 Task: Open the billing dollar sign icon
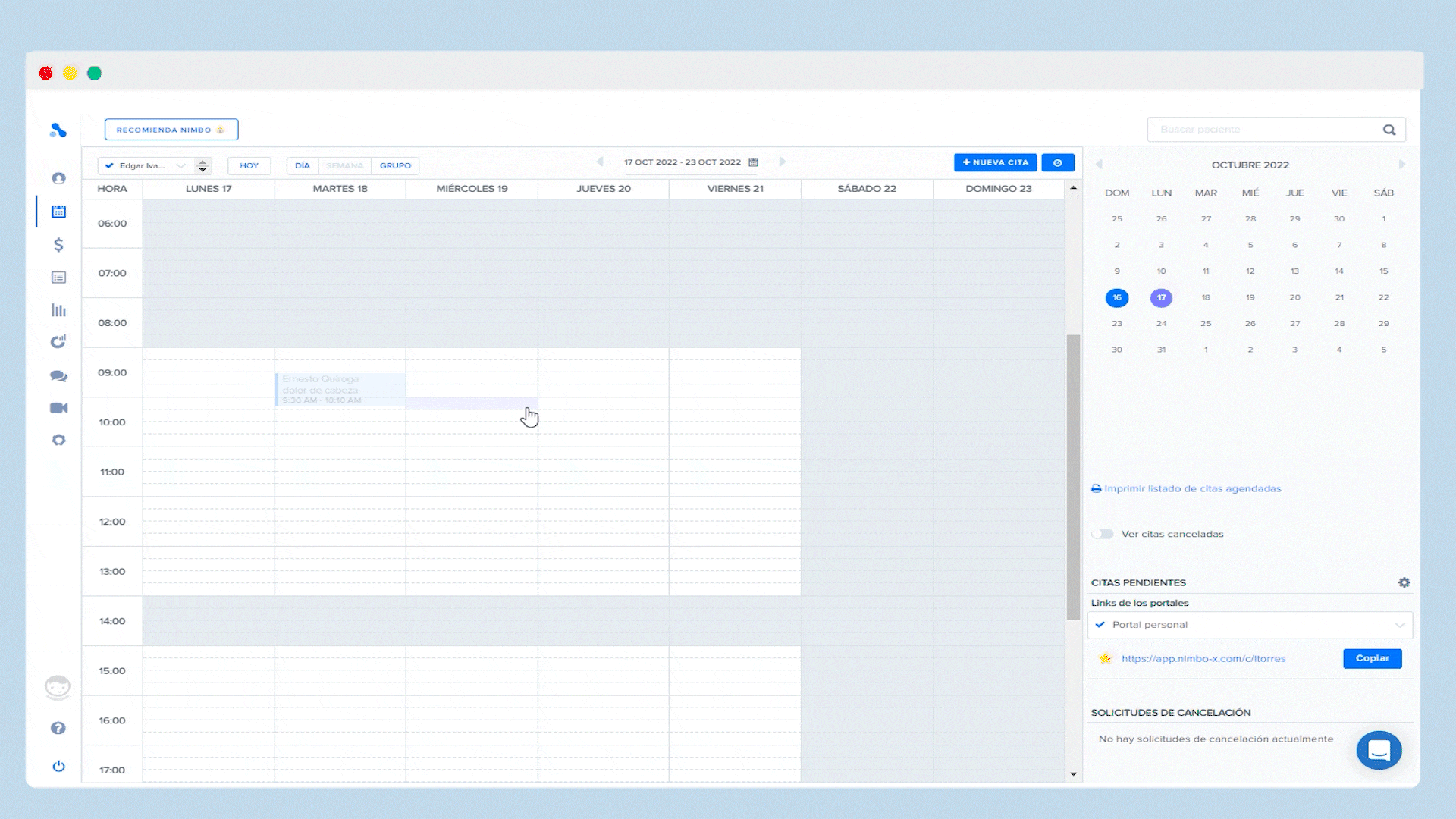(58, 245)
